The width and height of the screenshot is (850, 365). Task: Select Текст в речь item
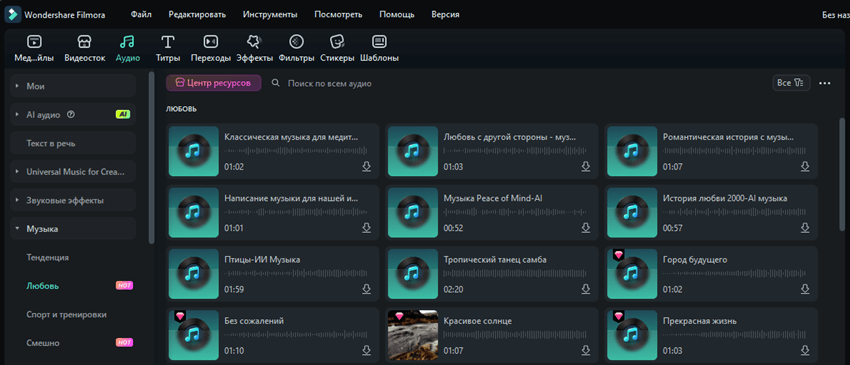[x=73, y=143]
